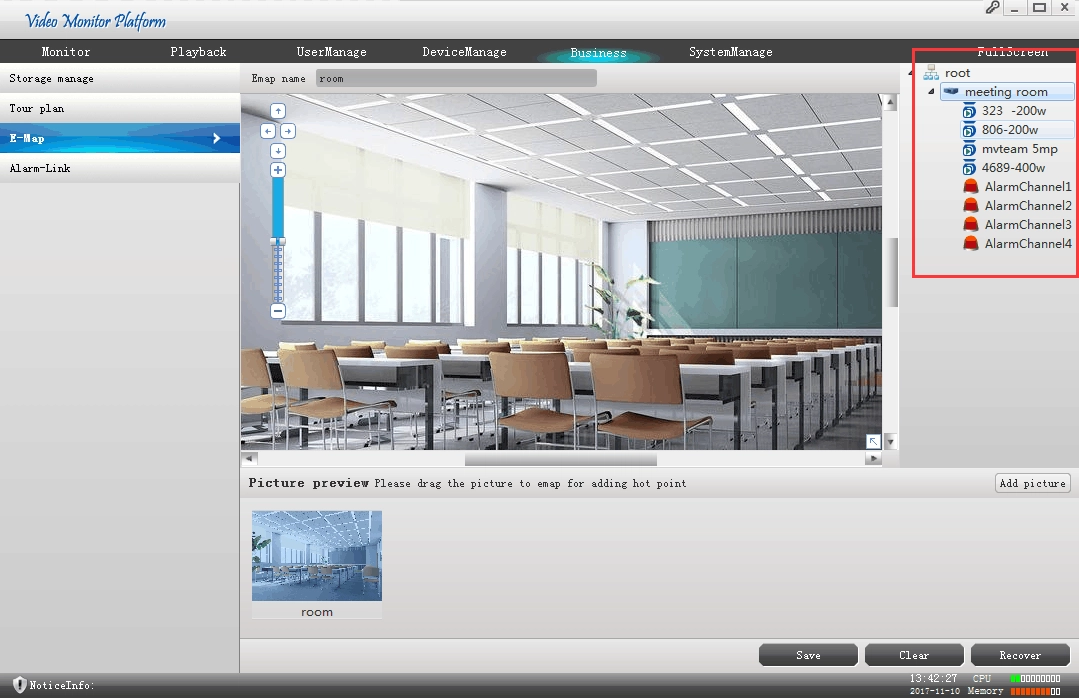Click the meeting room device icon
The height and width of the screenshot is (698, 1079).
click(x=951, y=91)
